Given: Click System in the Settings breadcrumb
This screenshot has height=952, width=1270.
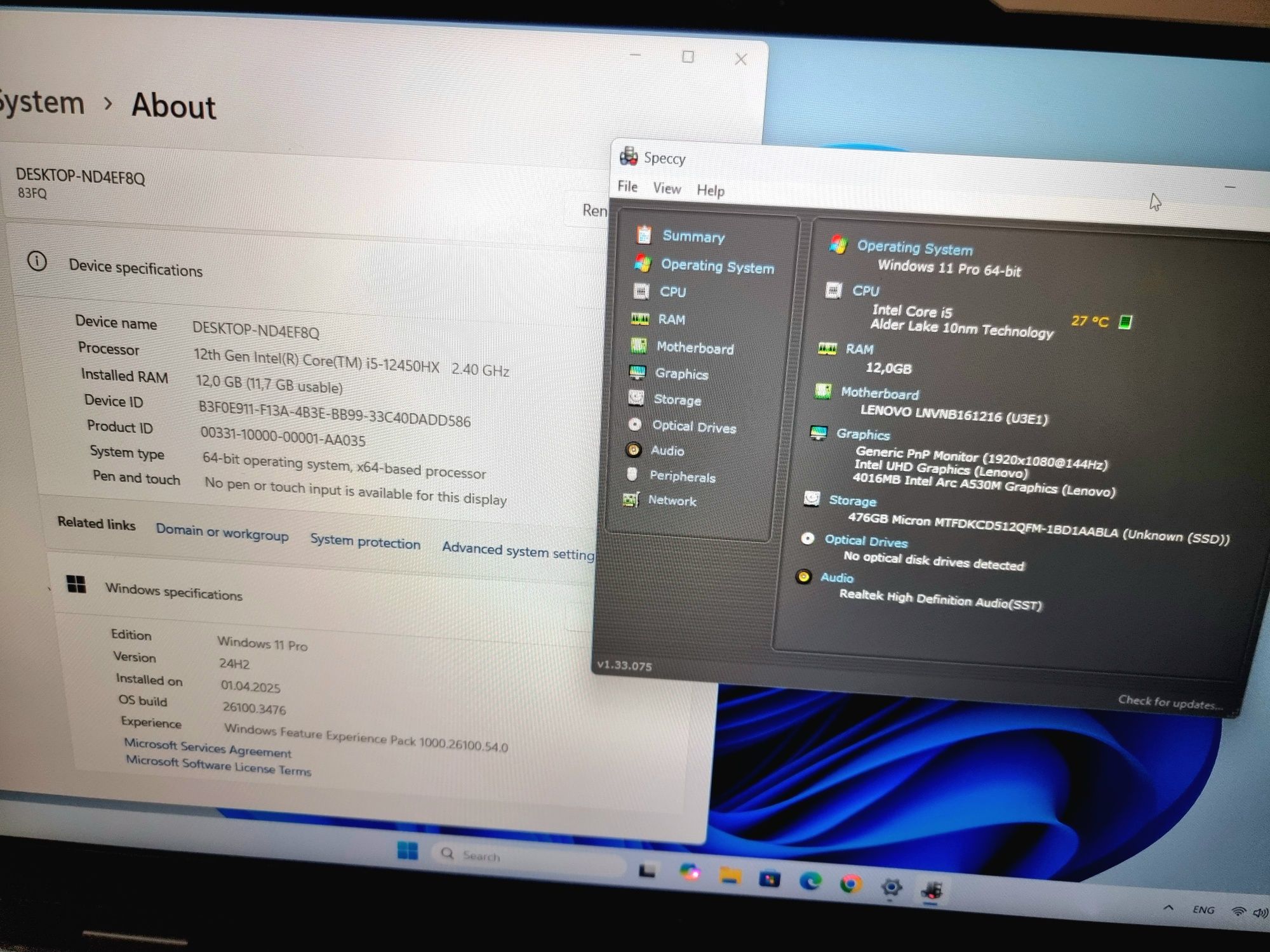Looking at the screenshot, I should 41,103.
